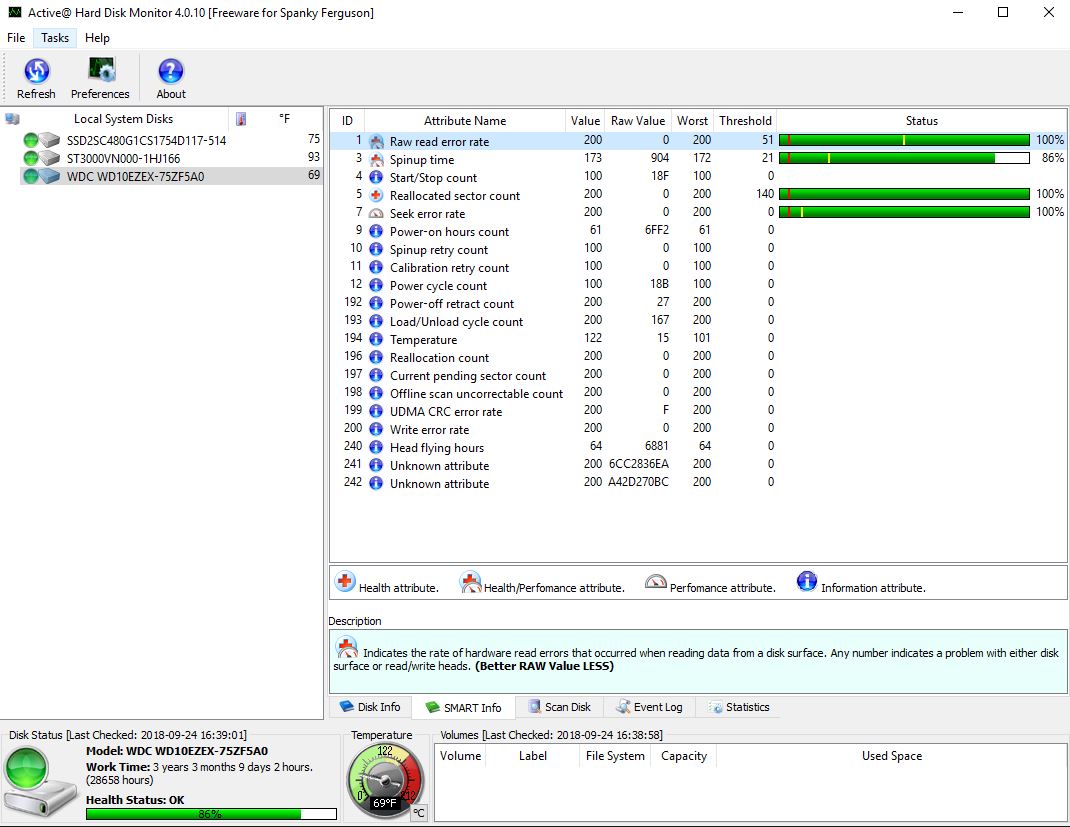Open the Tasks menu
1070x827 pixels.
pyautogui.click(x=54, y=38)
